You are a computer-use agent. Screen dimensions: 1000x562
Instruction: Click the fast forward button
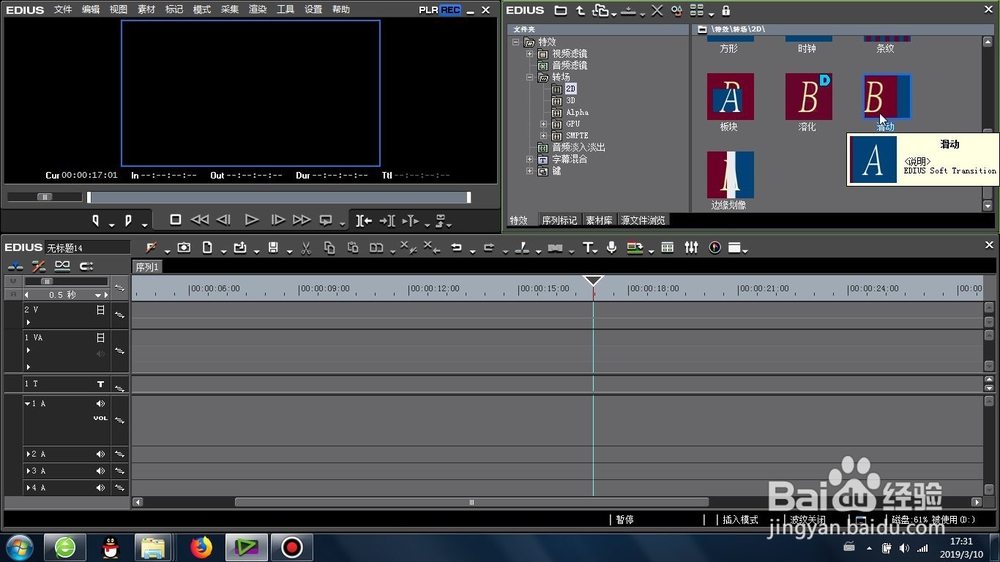click(x=301, y=219)
